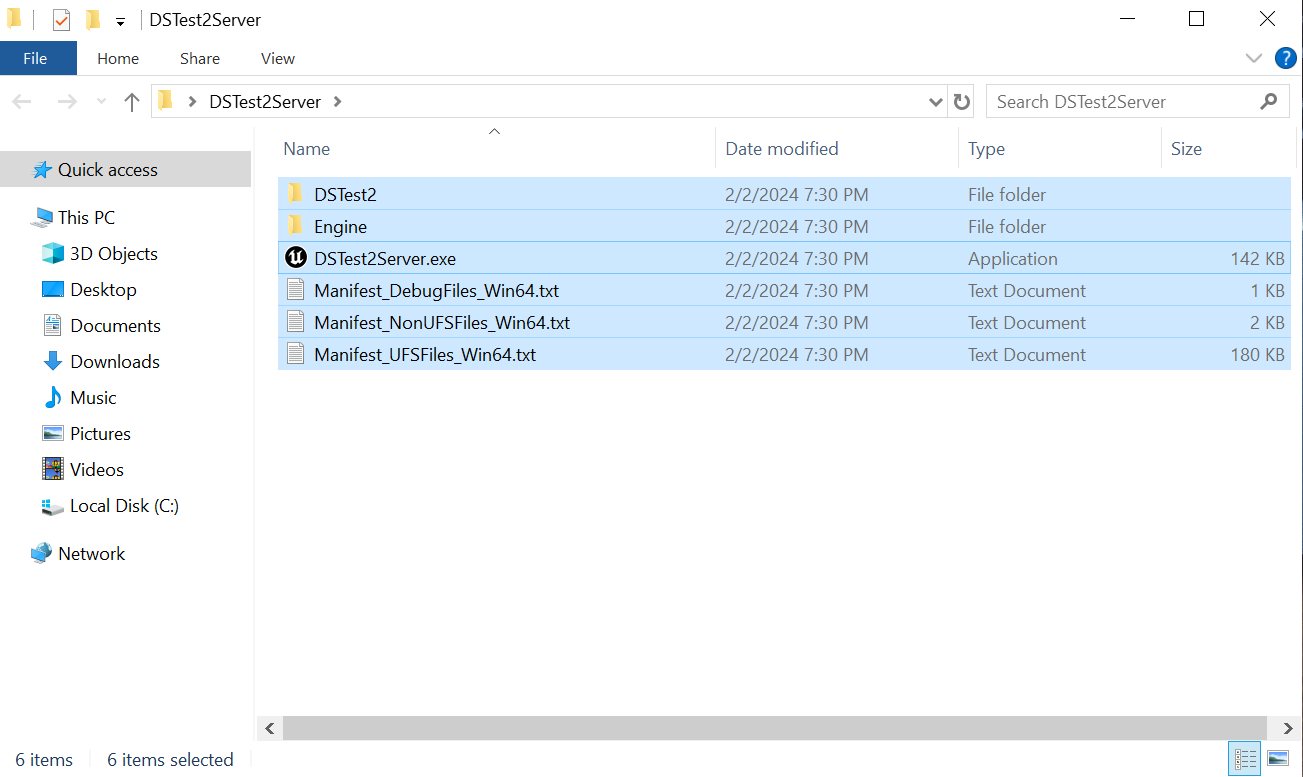Click the window's folder icon in the title bar
This screenshot has width=1303, height=777.
tap(15, 19)
